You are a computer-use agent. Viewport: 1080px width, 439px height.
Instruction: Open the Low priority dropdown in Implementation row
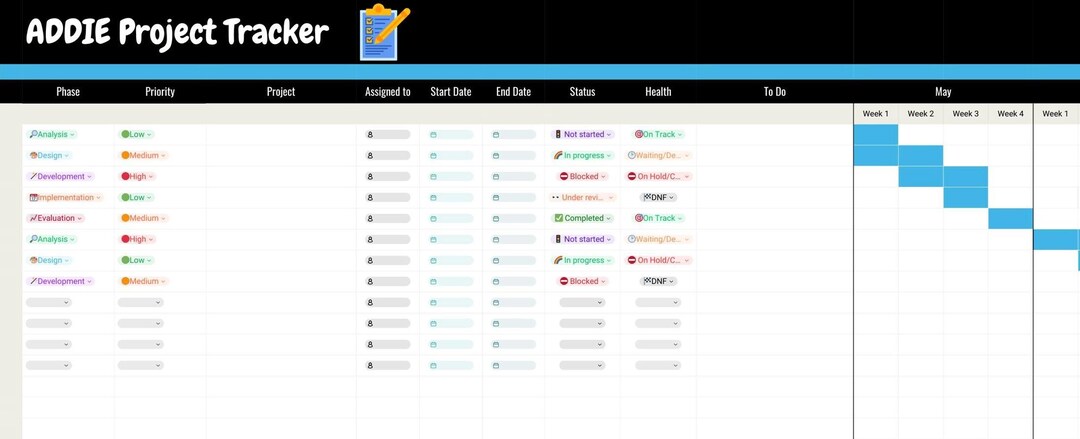136,197
